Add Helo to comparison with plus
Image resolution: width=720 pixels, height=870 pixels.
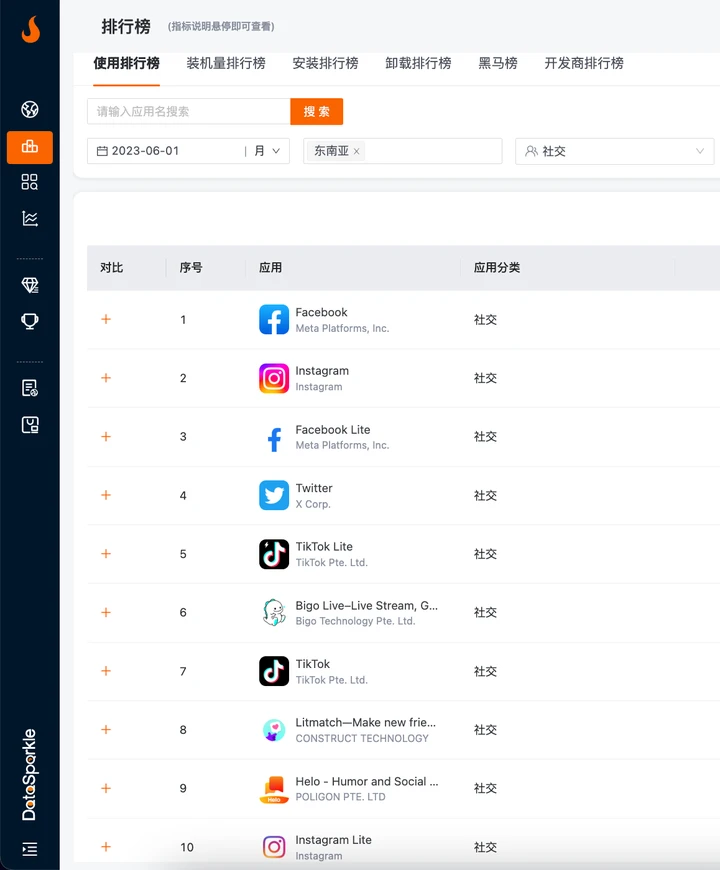pyautogui.click(x=106, y=788)
